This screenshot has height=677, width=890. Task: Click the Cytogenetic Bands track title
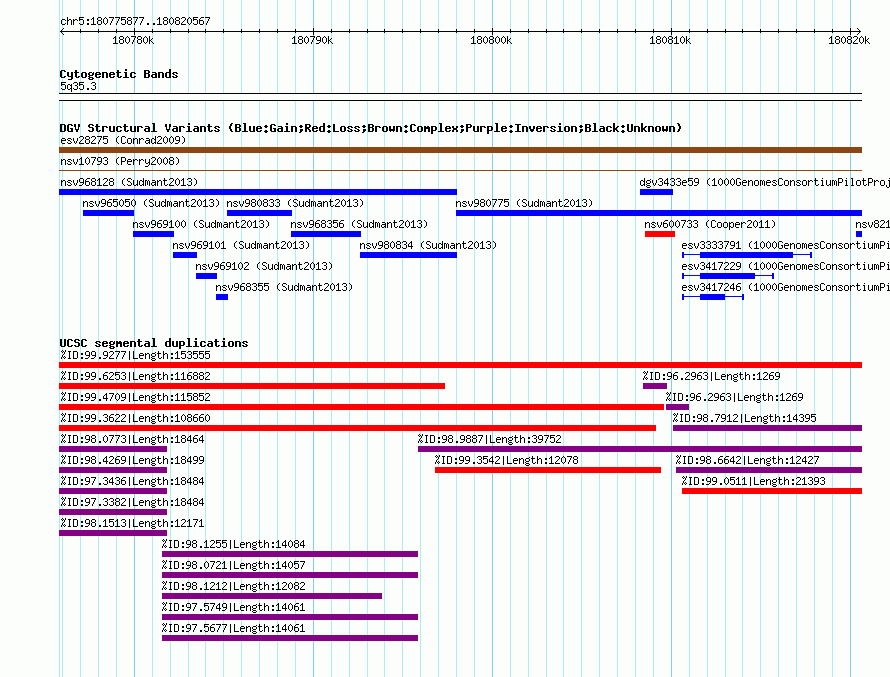(x=119, y=74)
